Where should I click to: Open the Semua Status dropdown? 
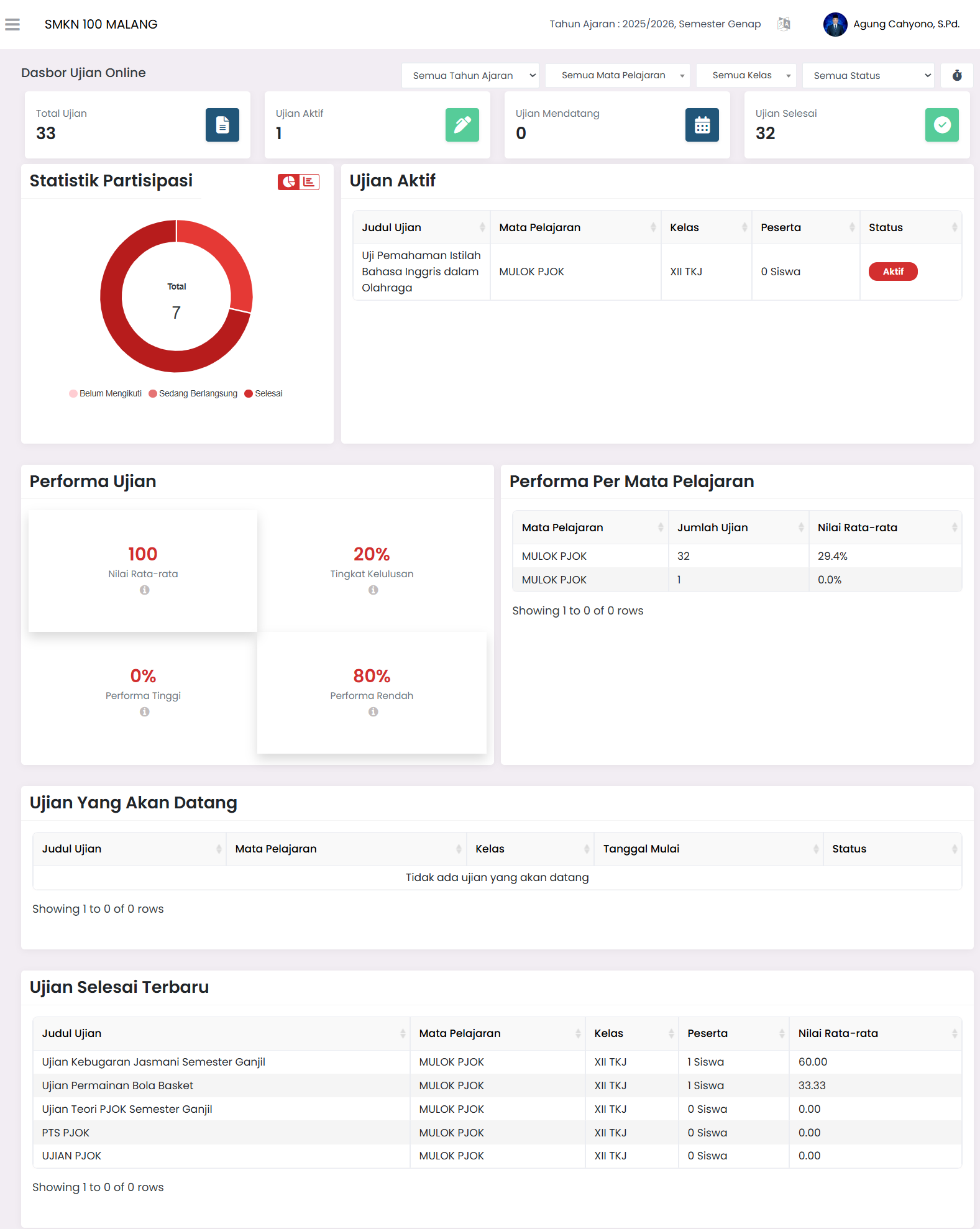[x=868, y=75]
